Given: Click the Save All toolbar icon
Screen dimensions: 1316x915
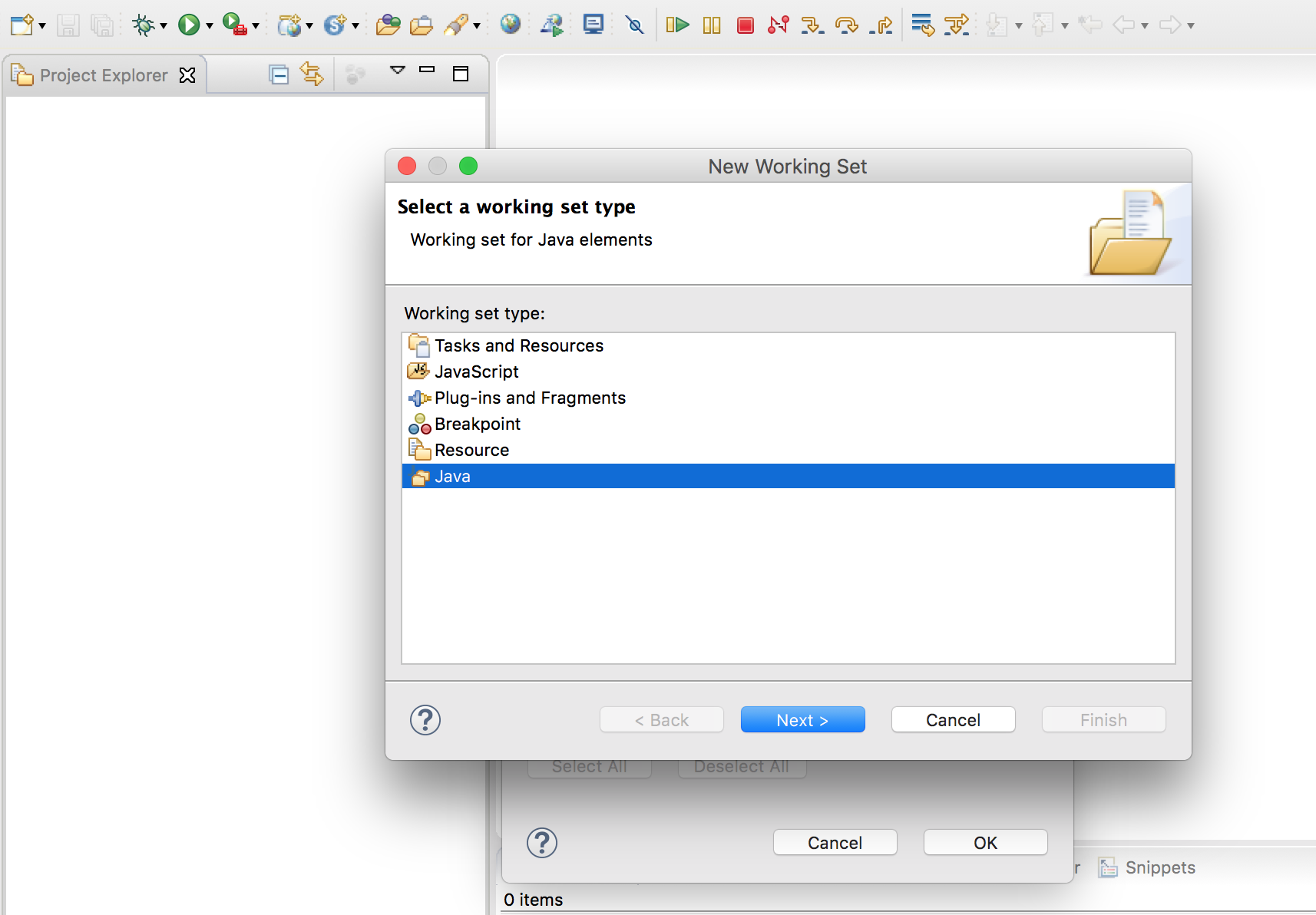Looking at the screenshot, I should (102, 25).
